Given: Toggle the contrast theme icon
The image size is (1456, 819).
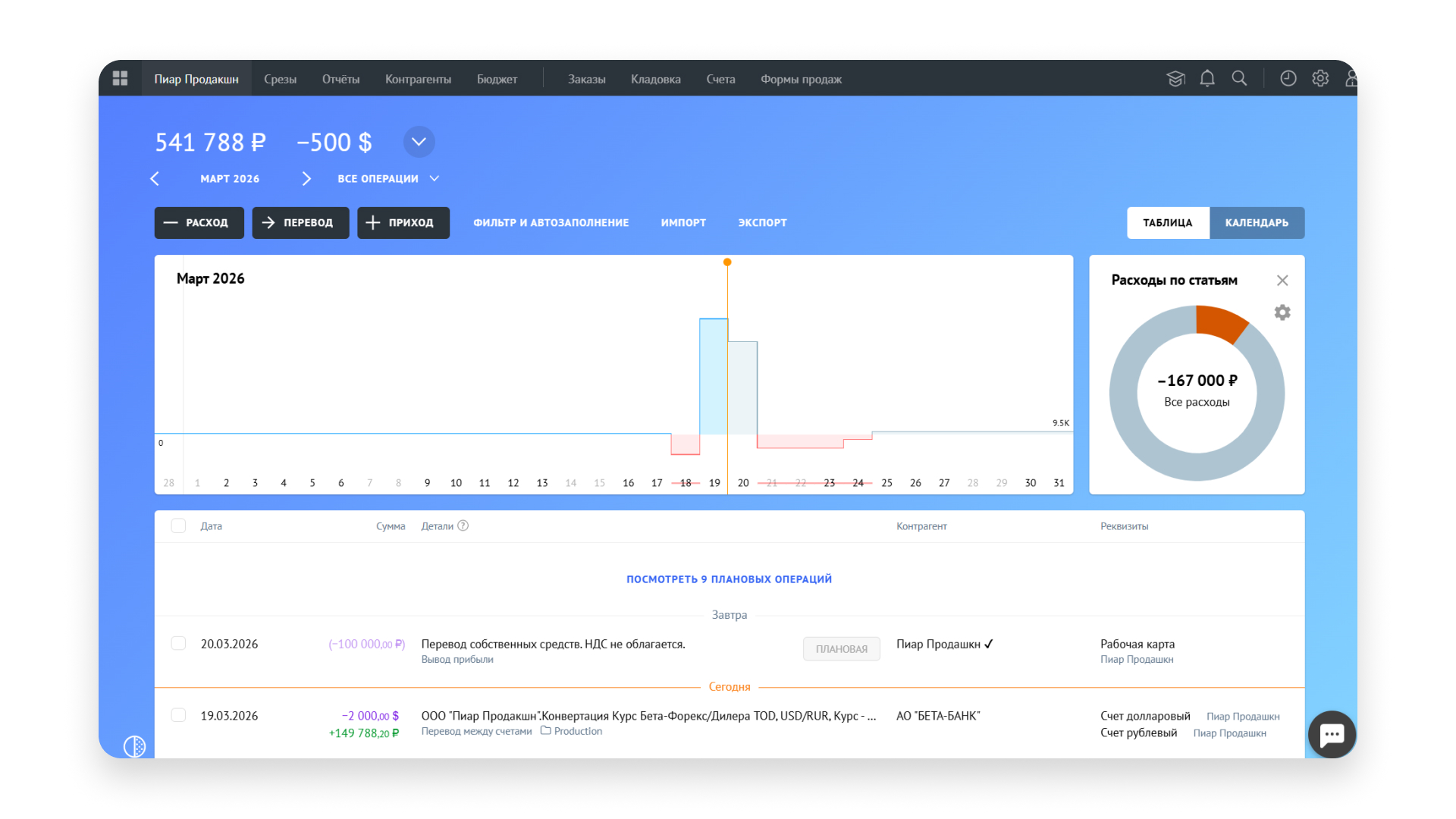Looking at the screenshot, I should point(134,746).
